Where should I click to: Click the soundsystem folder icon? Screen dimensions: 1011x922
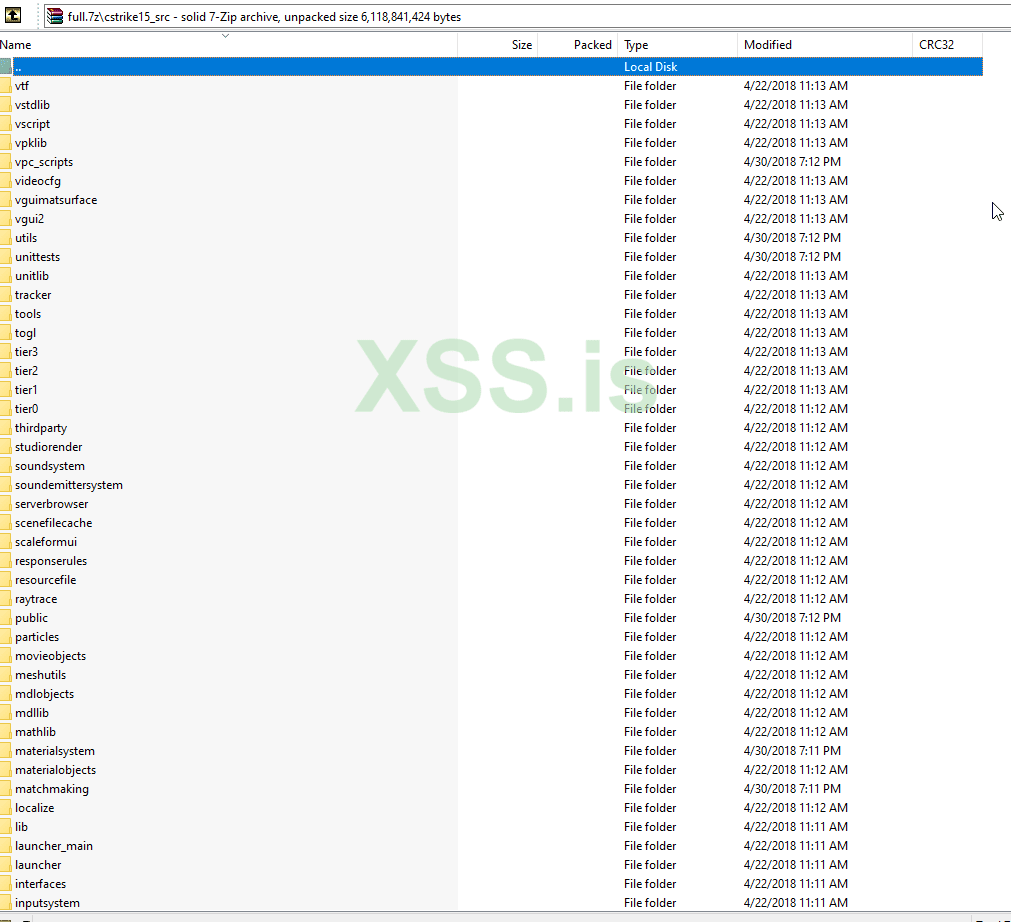pyautogui.click(x=6, y=466)
